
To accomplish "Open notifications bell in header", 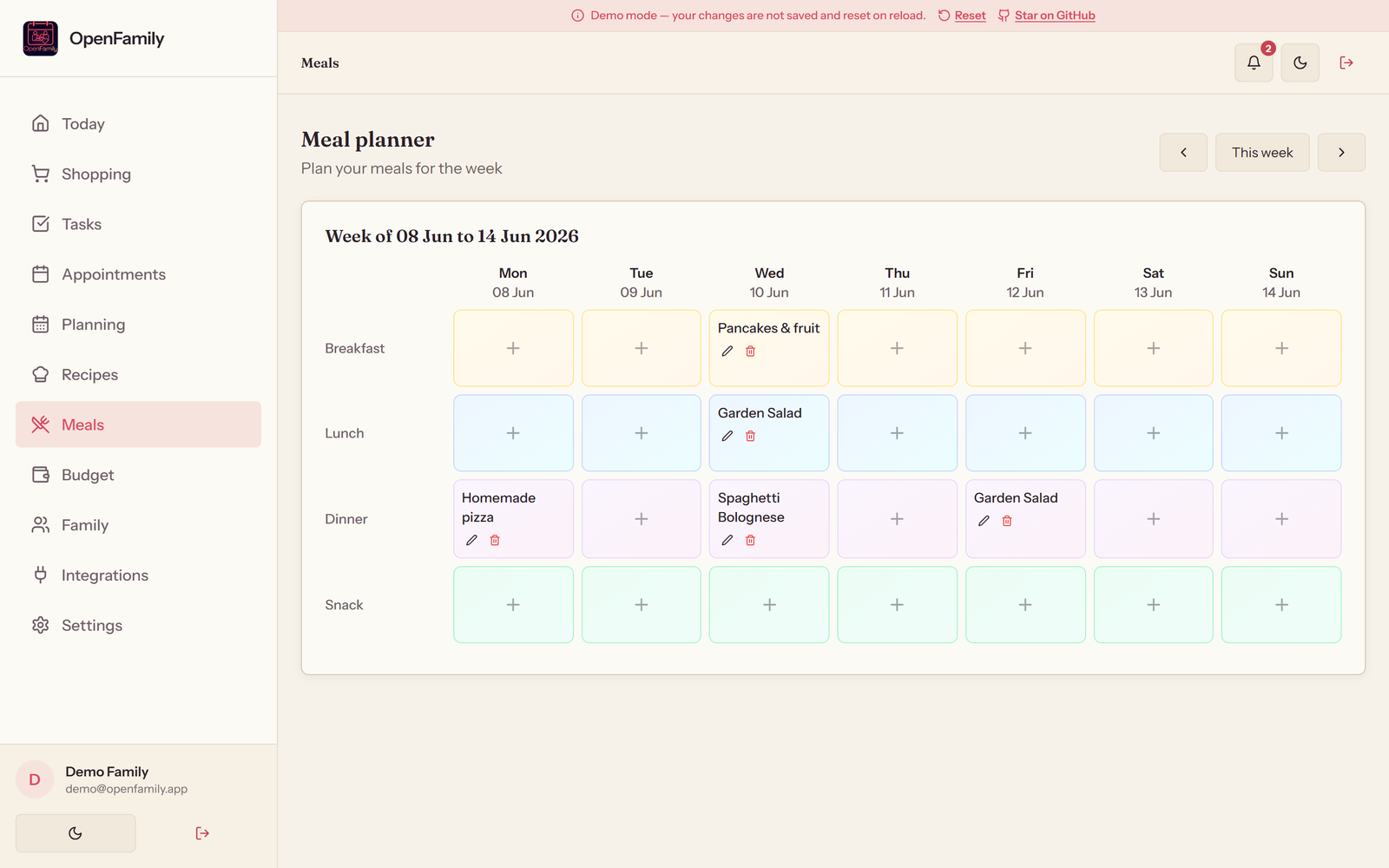I will click(x=1254, y=62).
